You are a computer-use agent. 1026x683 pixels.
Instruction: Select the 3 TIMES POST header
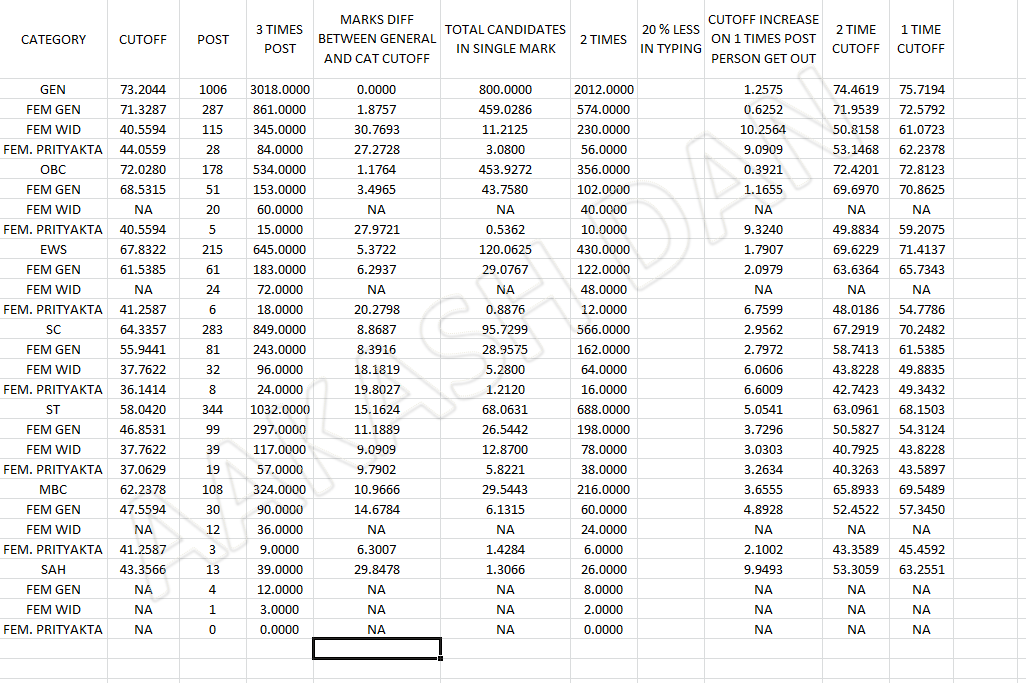click(279, 39)
